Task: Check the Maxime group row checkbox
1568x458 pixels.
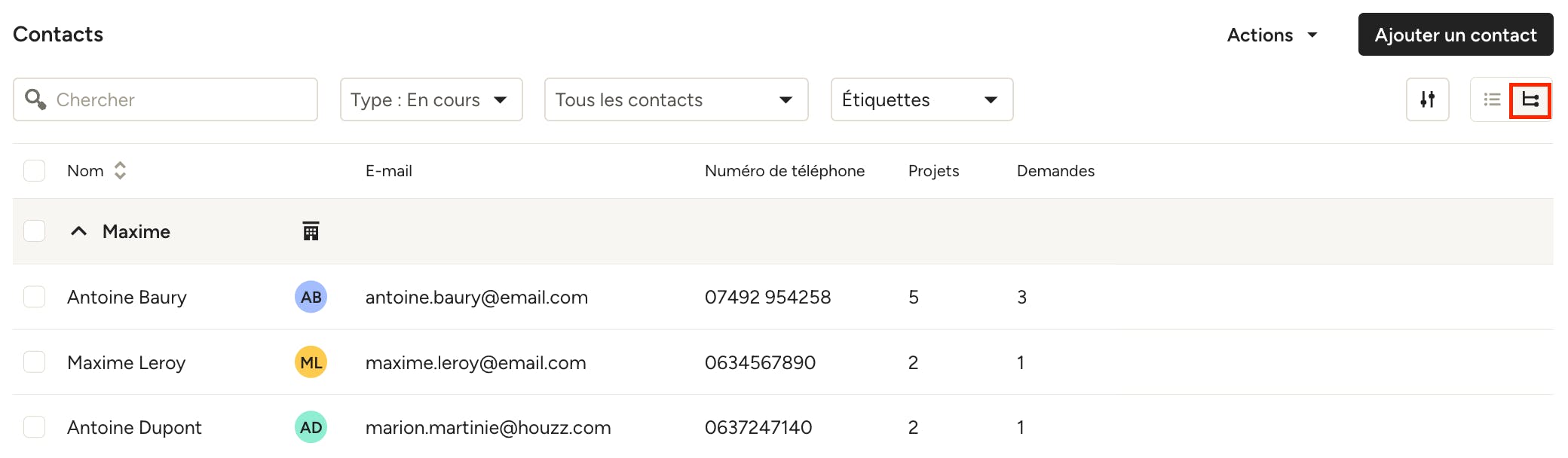Action: pyautogui.click(x=34, y=231)
